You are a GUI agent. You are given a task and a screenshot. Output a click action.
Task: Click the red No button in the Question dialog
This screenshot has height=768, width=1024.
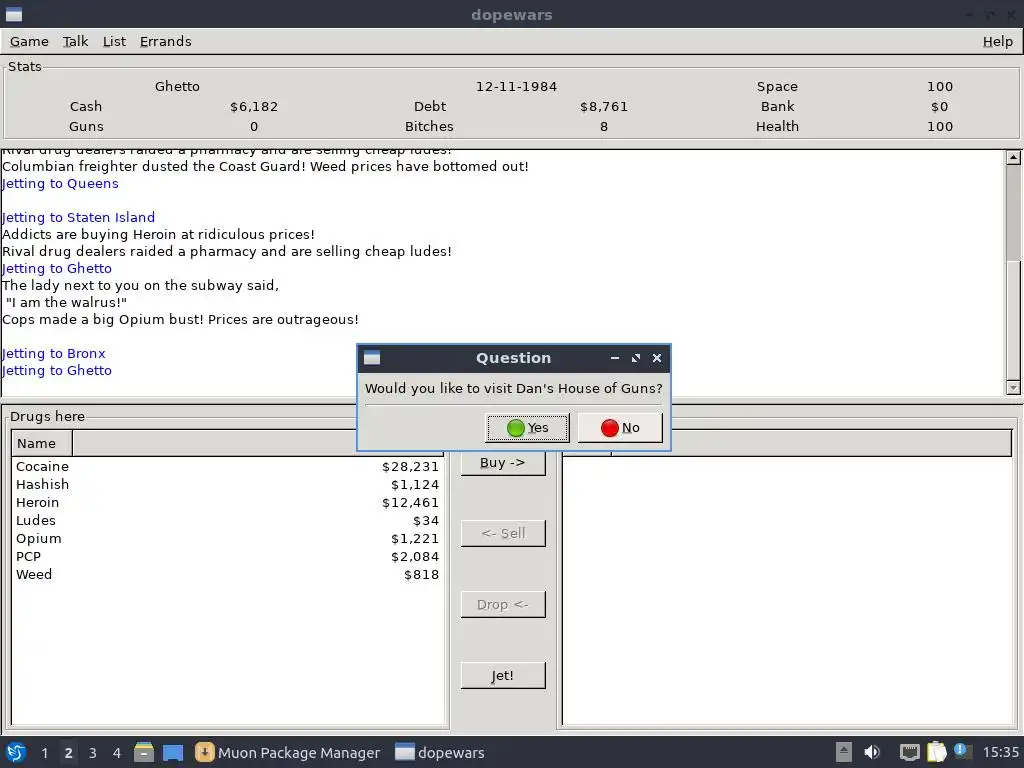[x=620, y=428]
